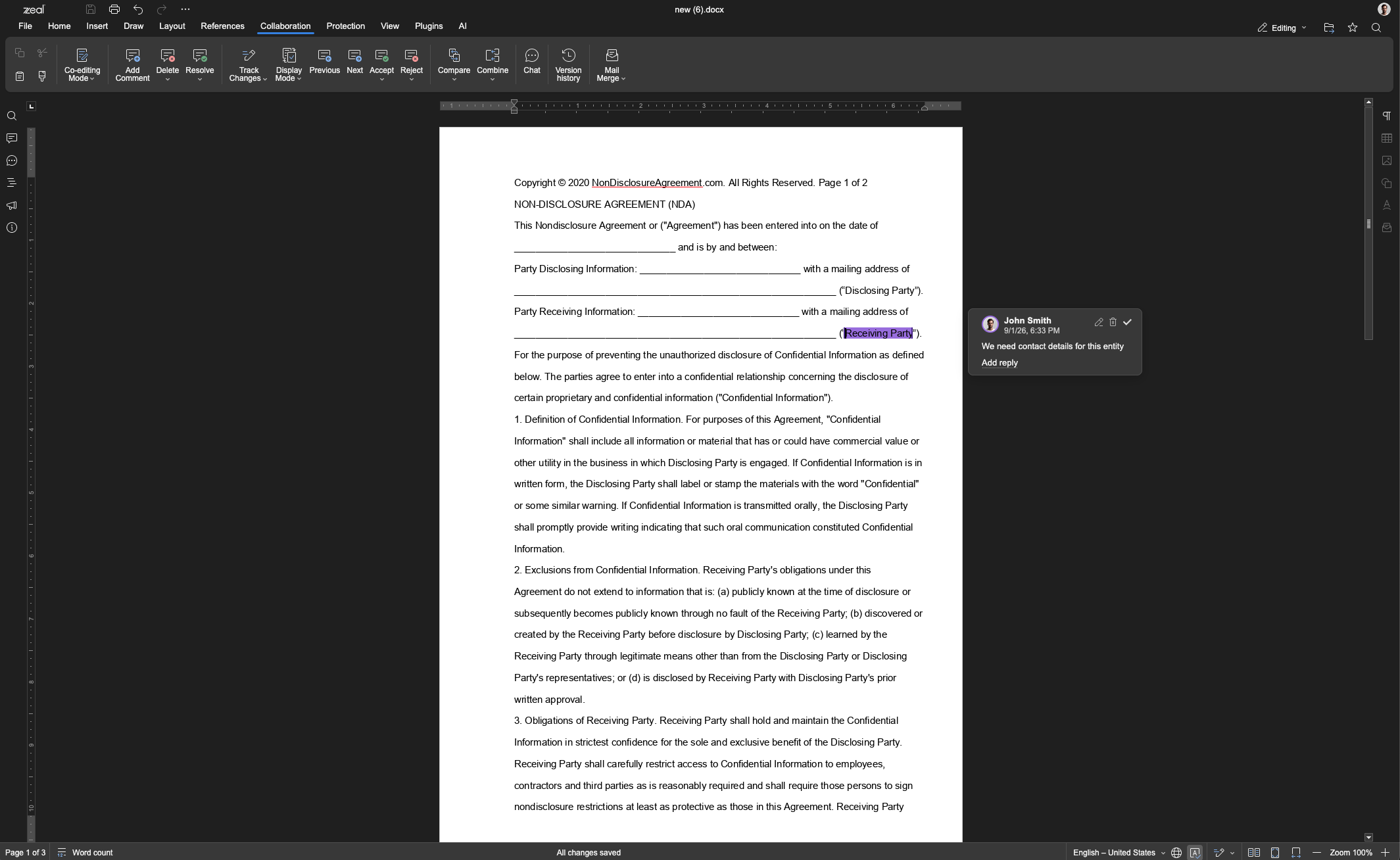Open Text Art settings in right sidebar
This screenshot has width=1400, height=860.
point(1387,205)
